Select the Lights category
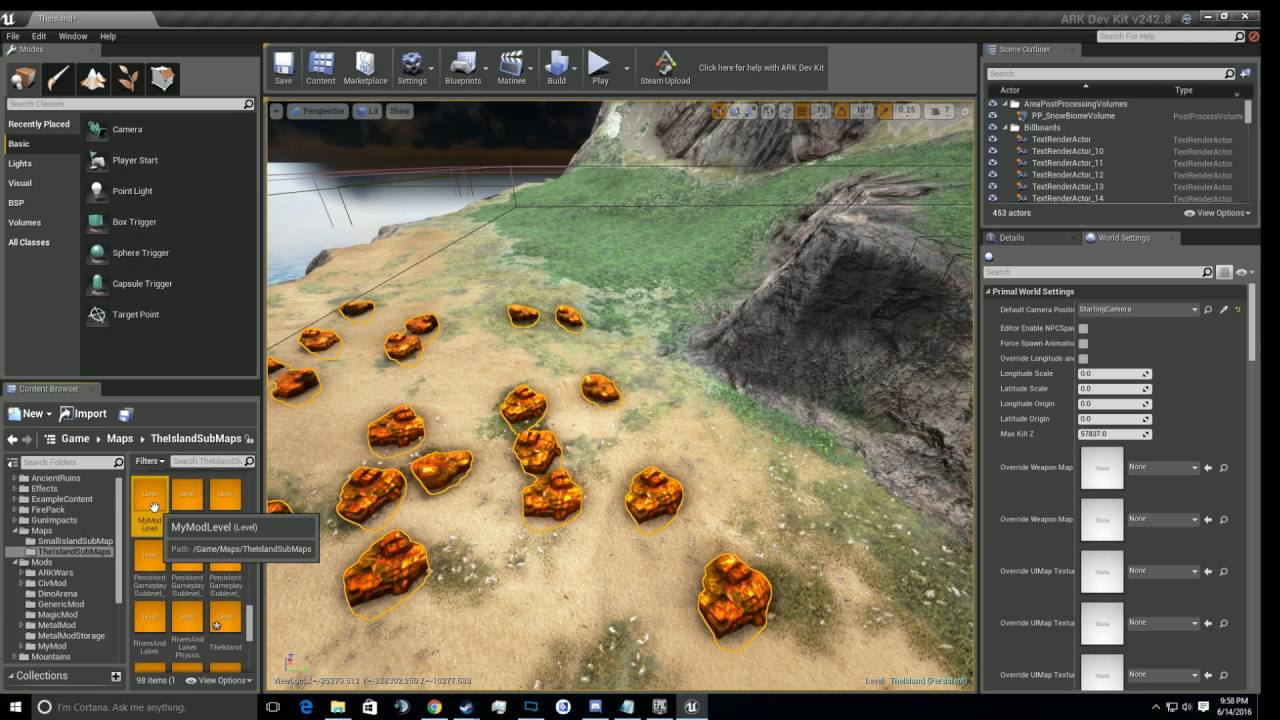 20,164
